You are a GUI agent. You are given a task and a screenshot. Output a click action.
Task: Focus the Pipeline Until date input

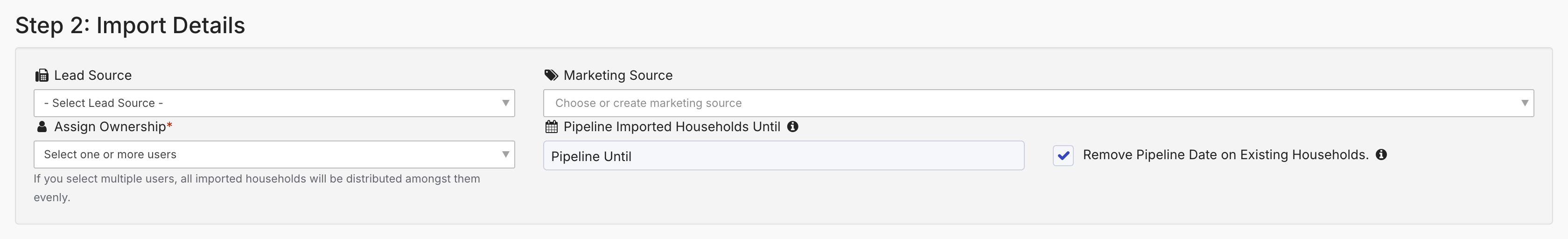784,156
